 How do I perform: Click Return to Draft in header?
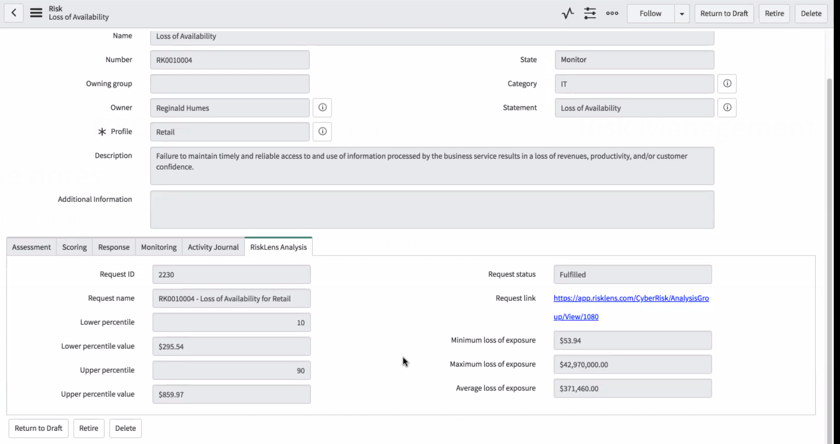point(724,13)
